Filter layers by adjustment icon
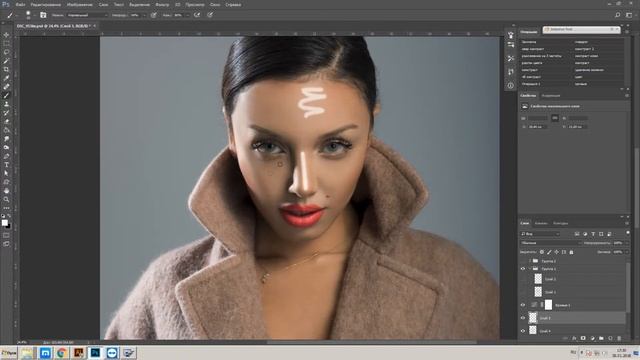The image size is (640, 360). 585,234
